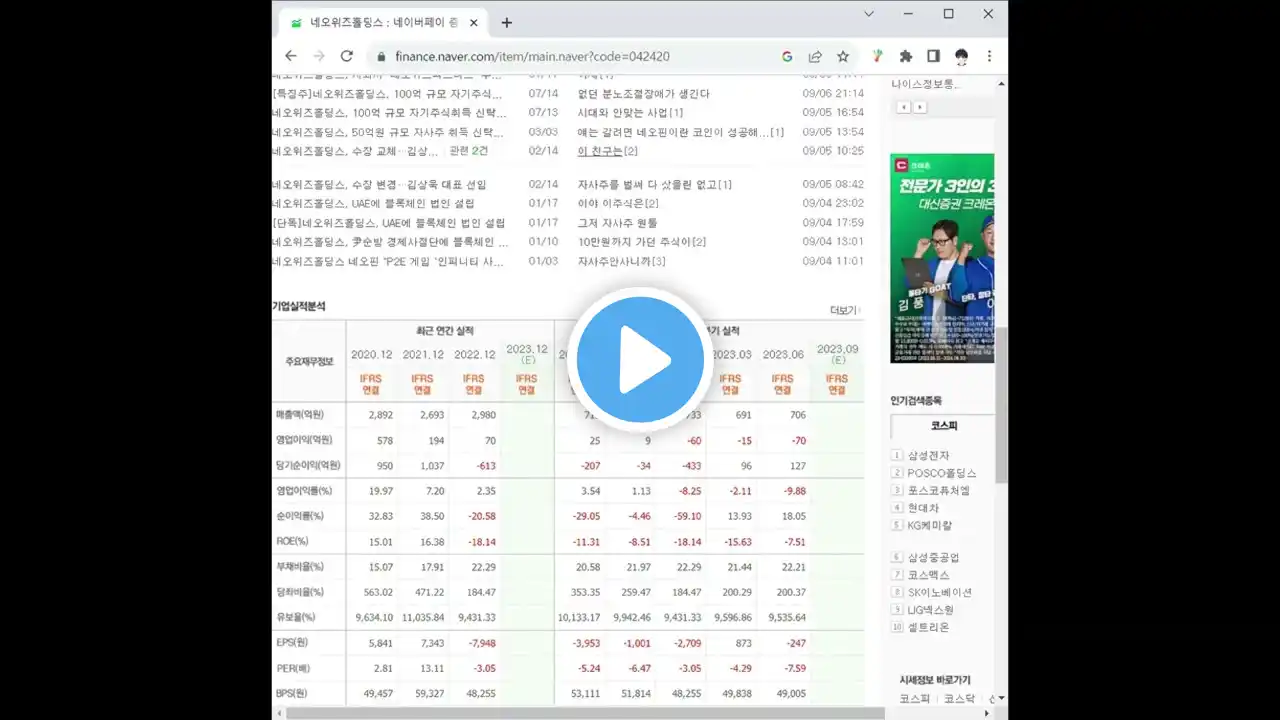Bookmark this page with the star icon
The width and height of the screenshot is (1280, 720).
coord(843,56)
